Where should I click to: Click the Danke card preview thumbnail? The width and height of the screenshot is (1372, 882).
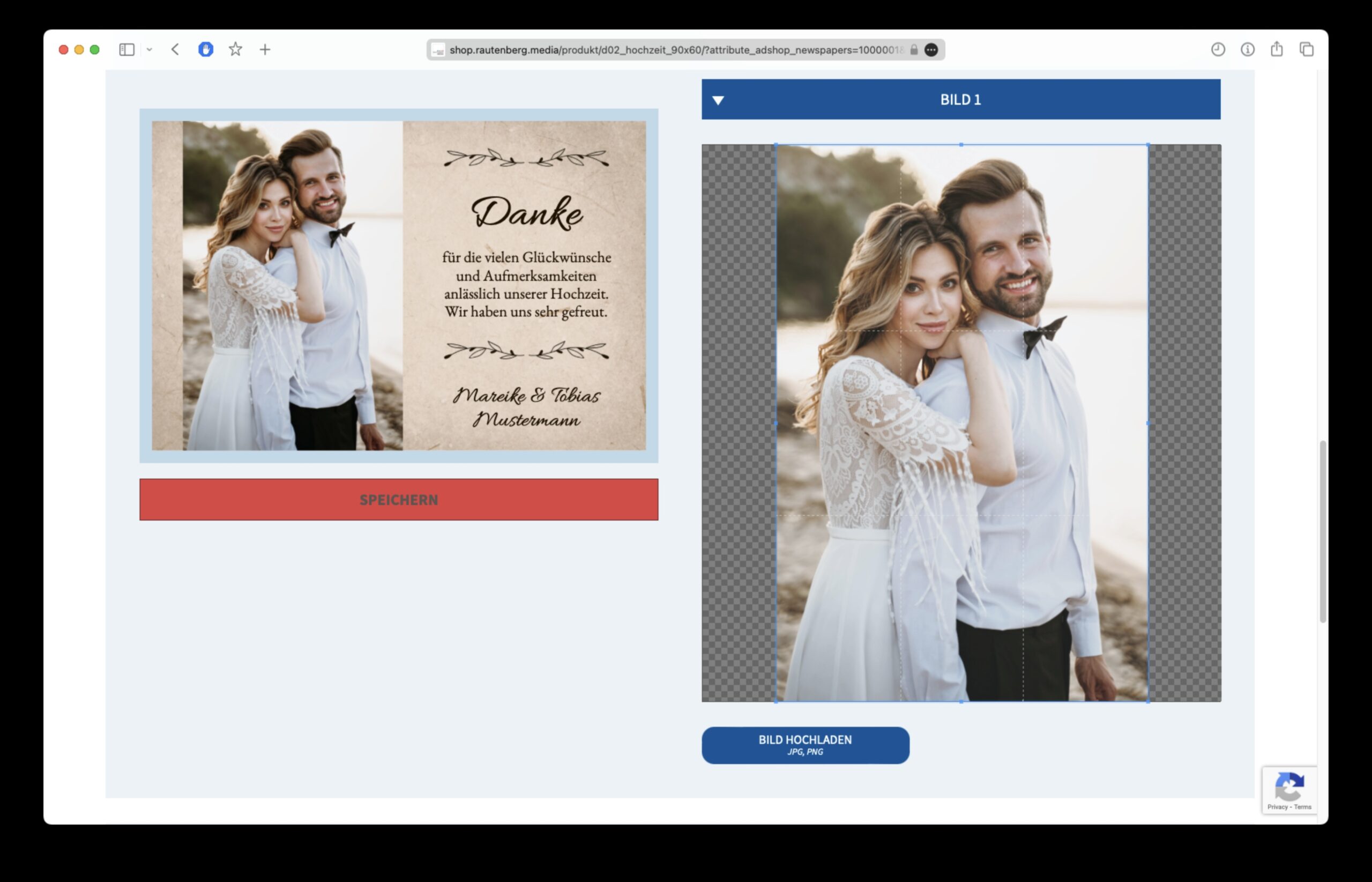(399, 285)
